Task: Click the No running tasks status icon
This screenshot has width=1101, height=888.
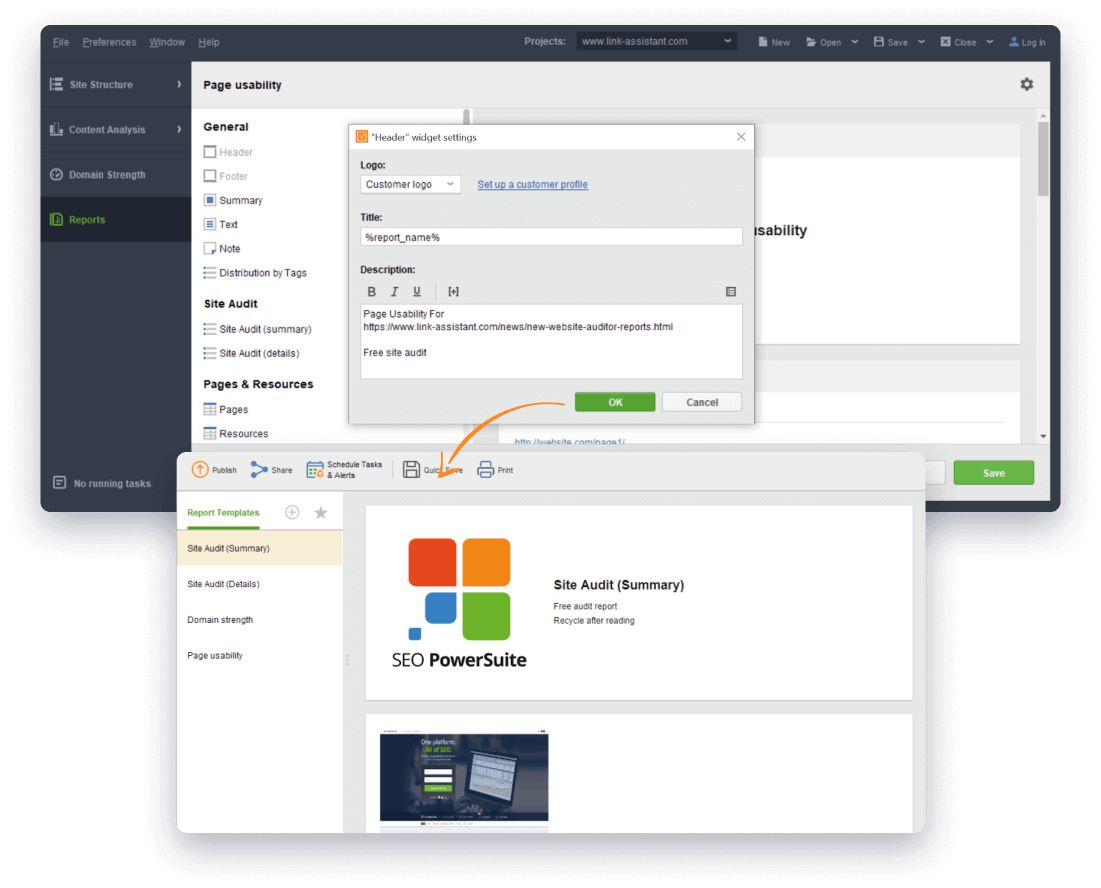Action: [60, 483]
